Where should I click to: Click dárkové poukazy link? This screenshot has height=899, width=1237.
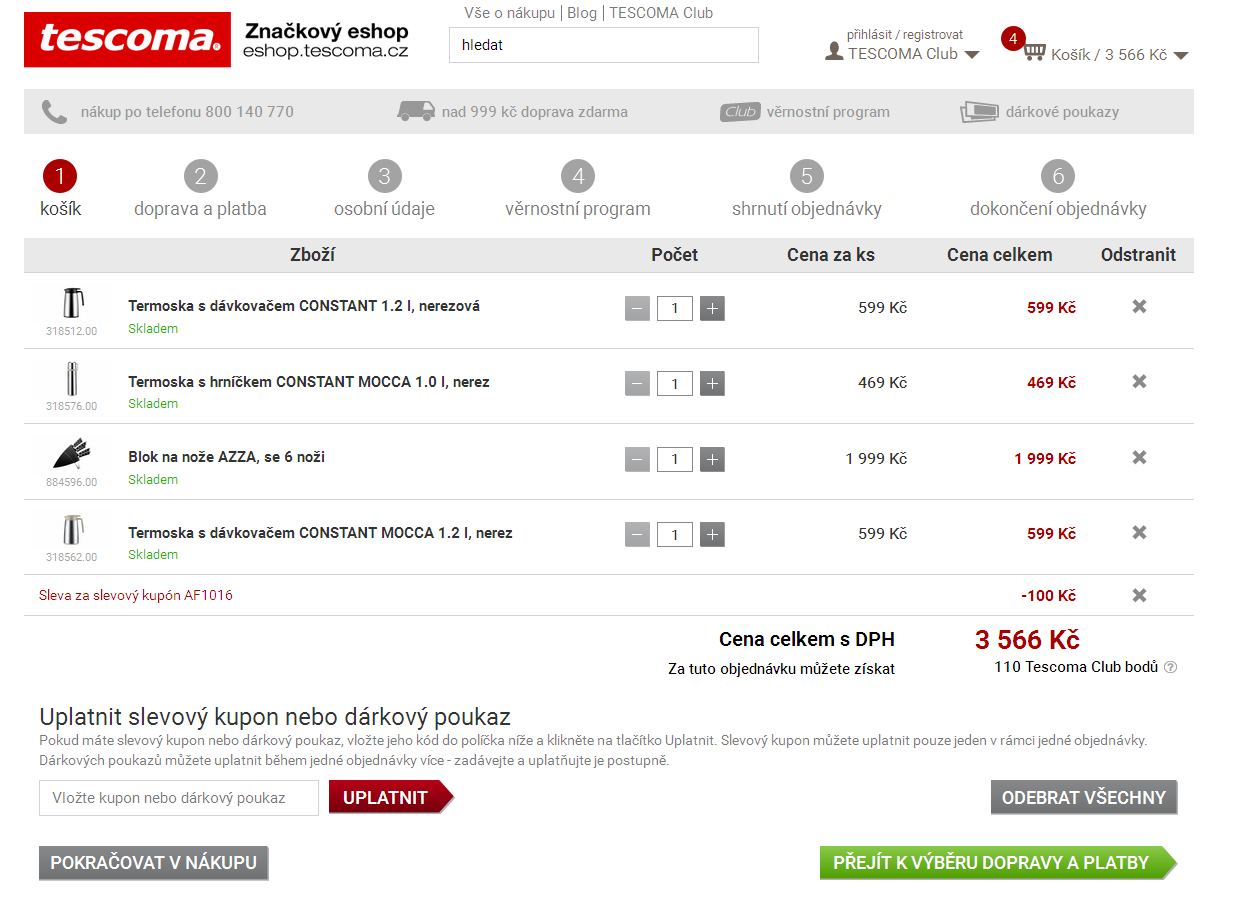[x=1062, y=112]
